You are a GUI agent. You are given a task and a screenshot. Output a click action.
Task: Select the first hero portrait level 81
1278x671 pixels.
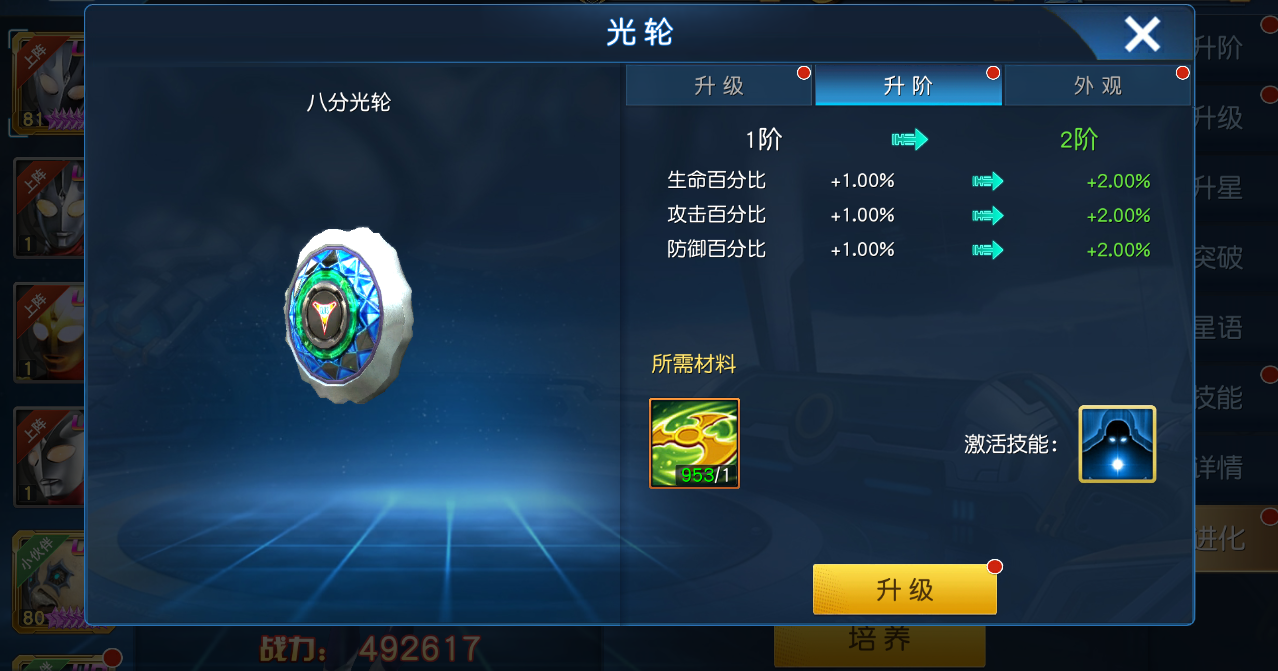point(48,86)
